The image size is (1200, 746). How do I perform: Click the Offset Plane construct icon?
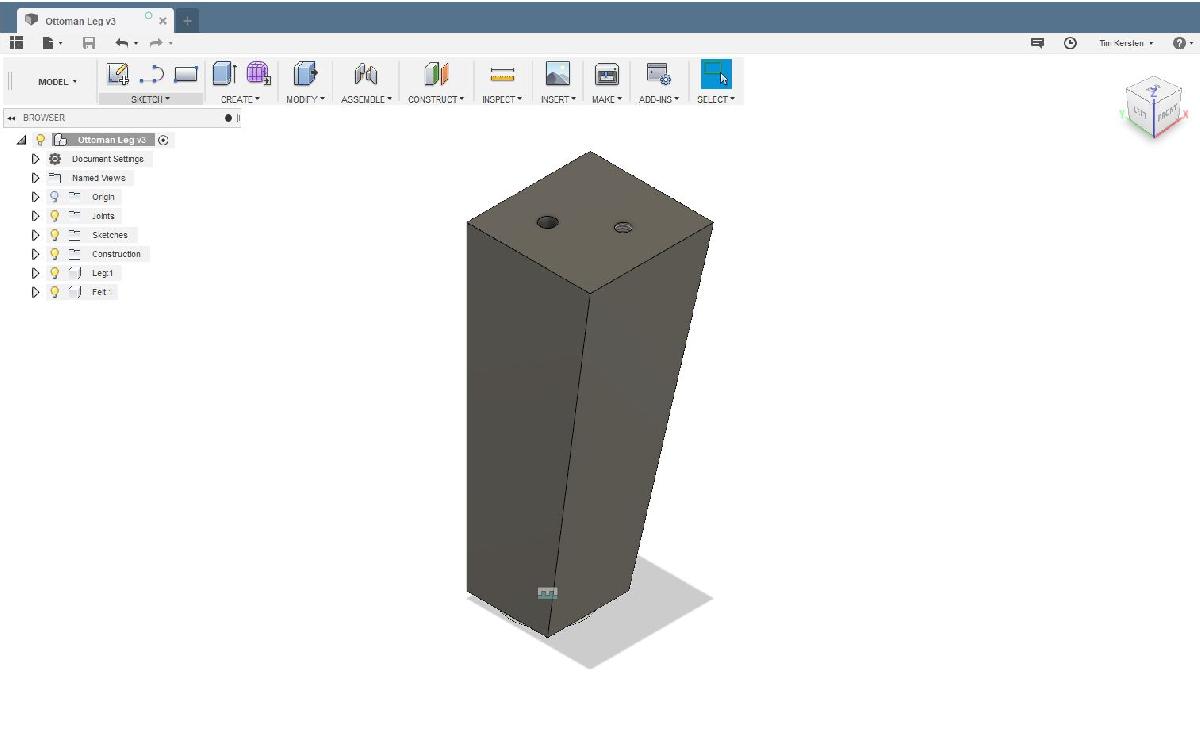tap(436, 74)
